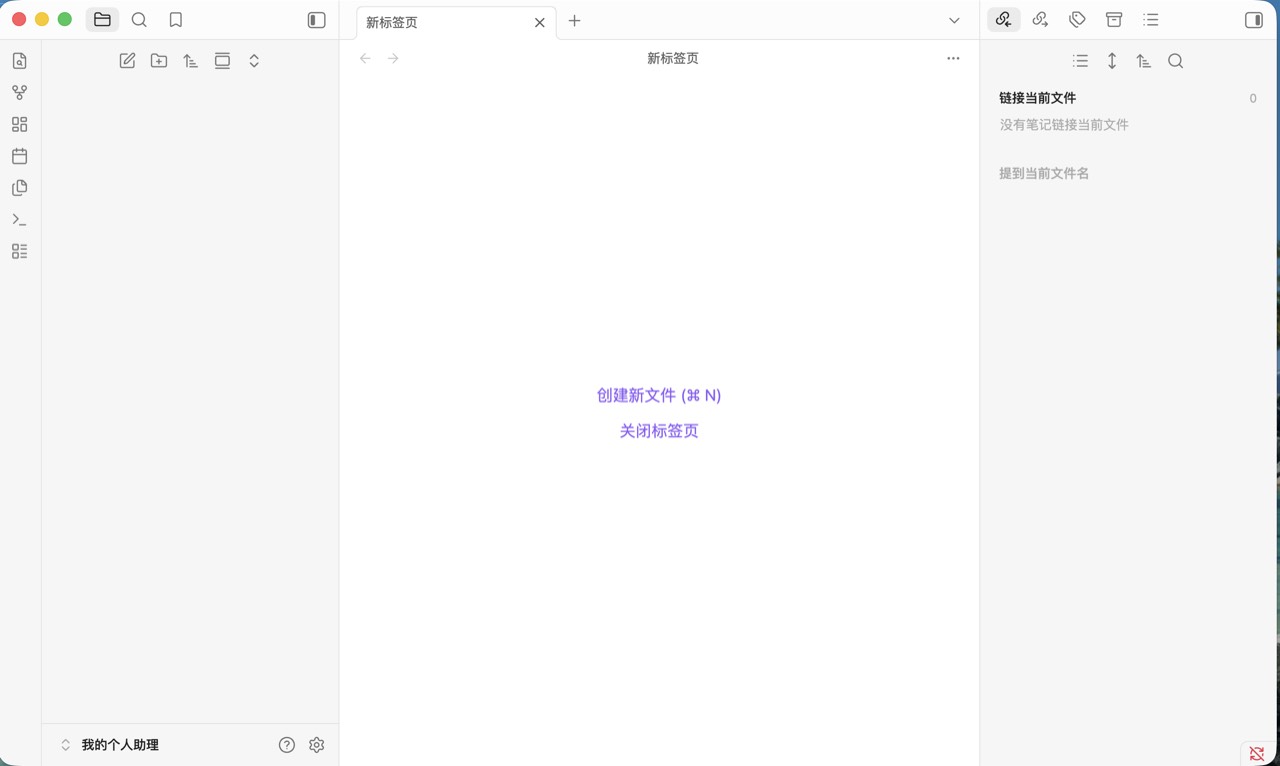Expand the 提到当前文件名 section

click(x=1044, y=173)
